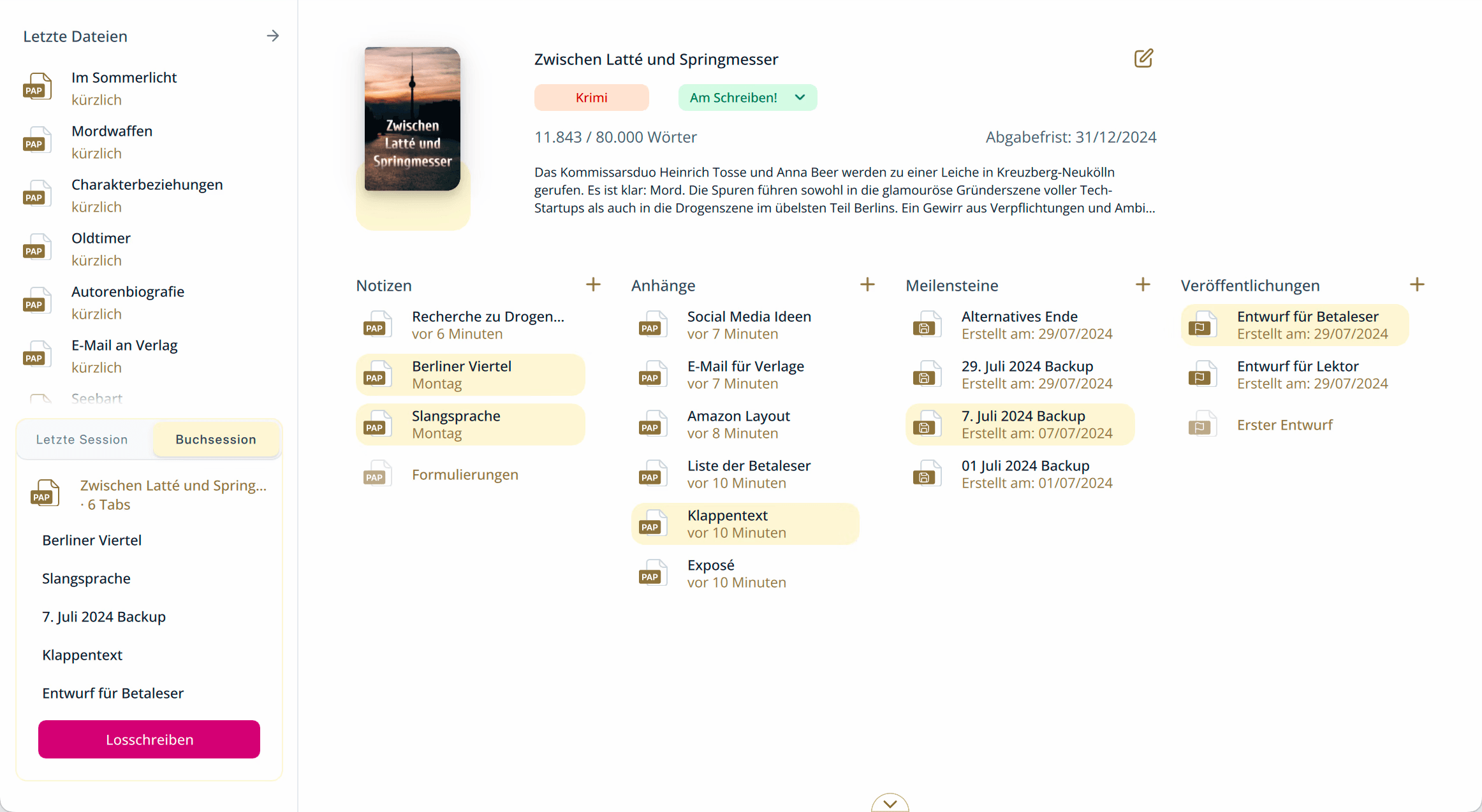The height and width of the screenshot is (812, 1482).
Task: Click the edit book details pencil icon
Action: click(1143, 58)
